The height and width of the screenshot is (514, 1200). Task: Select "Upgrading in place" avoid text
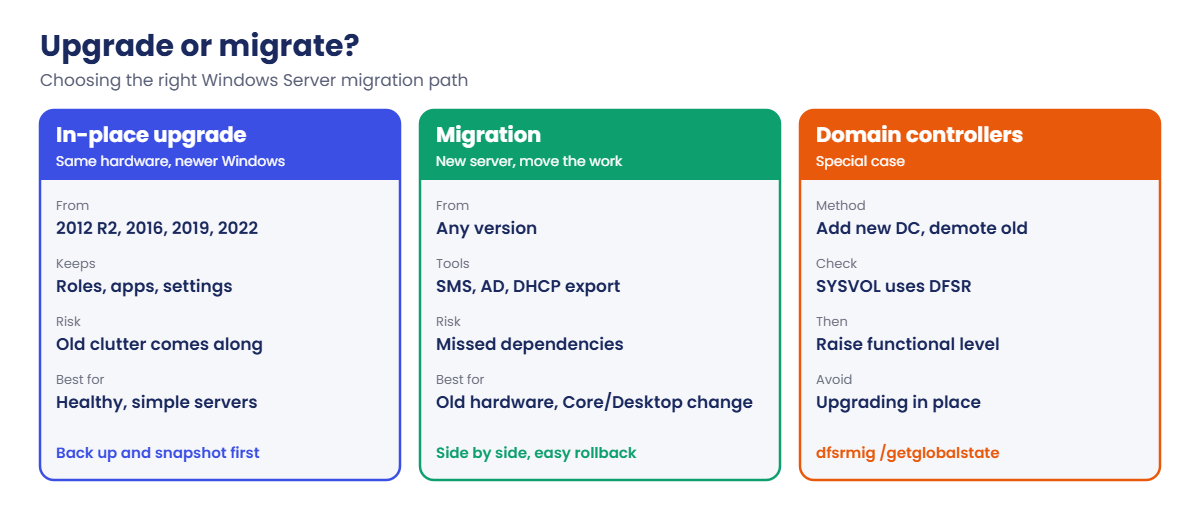coord(898,402)
